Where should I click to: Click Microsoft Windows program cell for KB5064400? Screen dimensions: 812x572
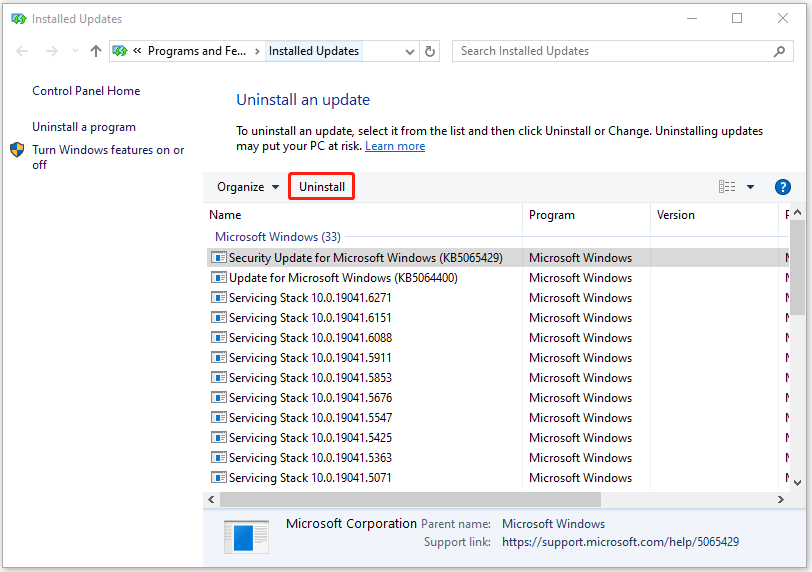pyautogui.click(x=581, y=278)
